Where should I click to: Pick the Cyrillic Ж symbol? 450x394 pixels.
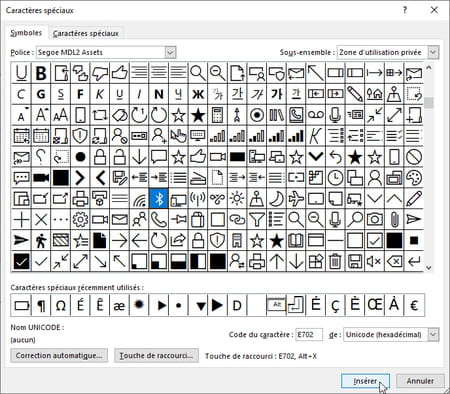point(198,94)
